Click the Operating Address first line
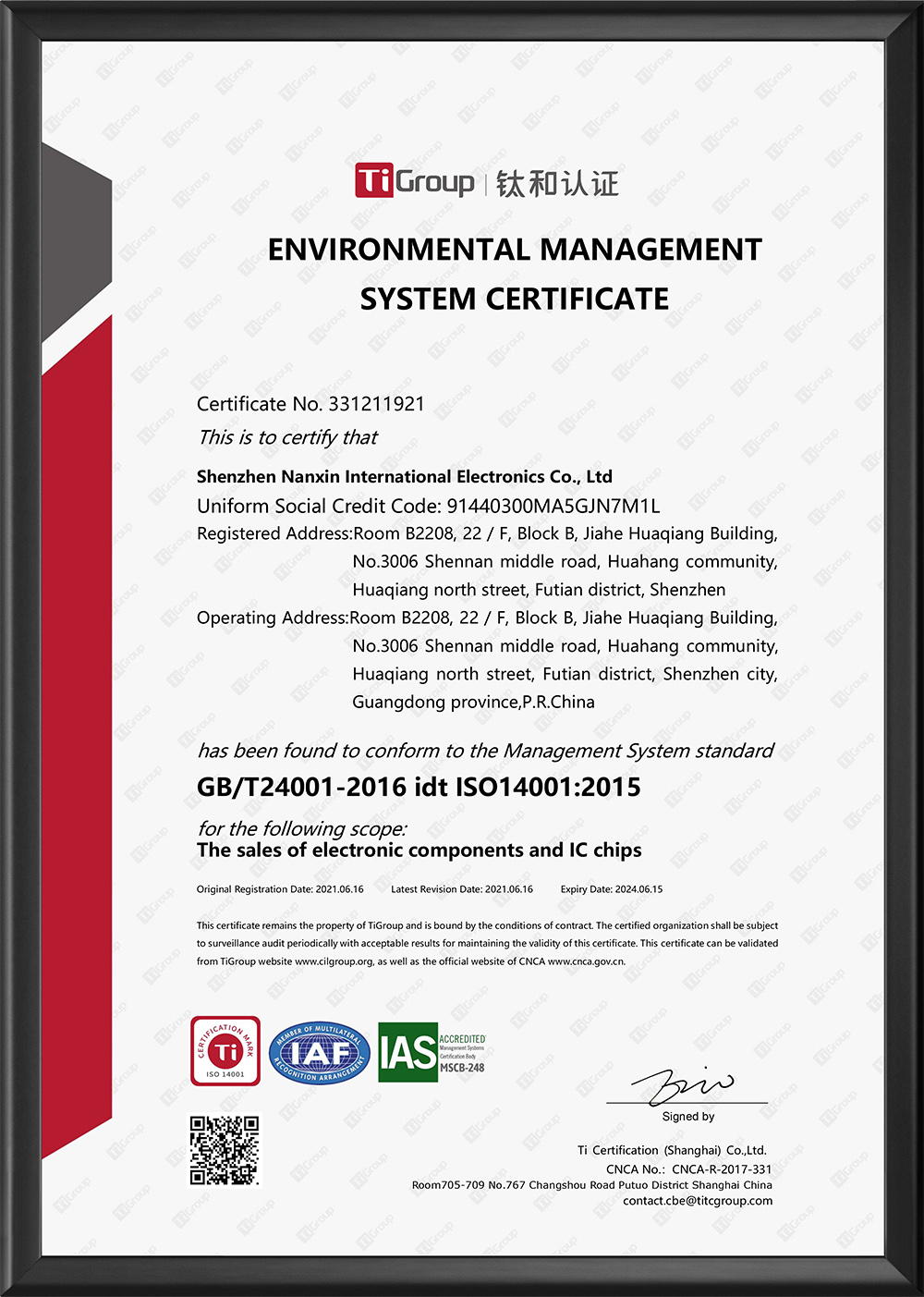The width and height of the screenshot is (924, 1297). (487, 618)
